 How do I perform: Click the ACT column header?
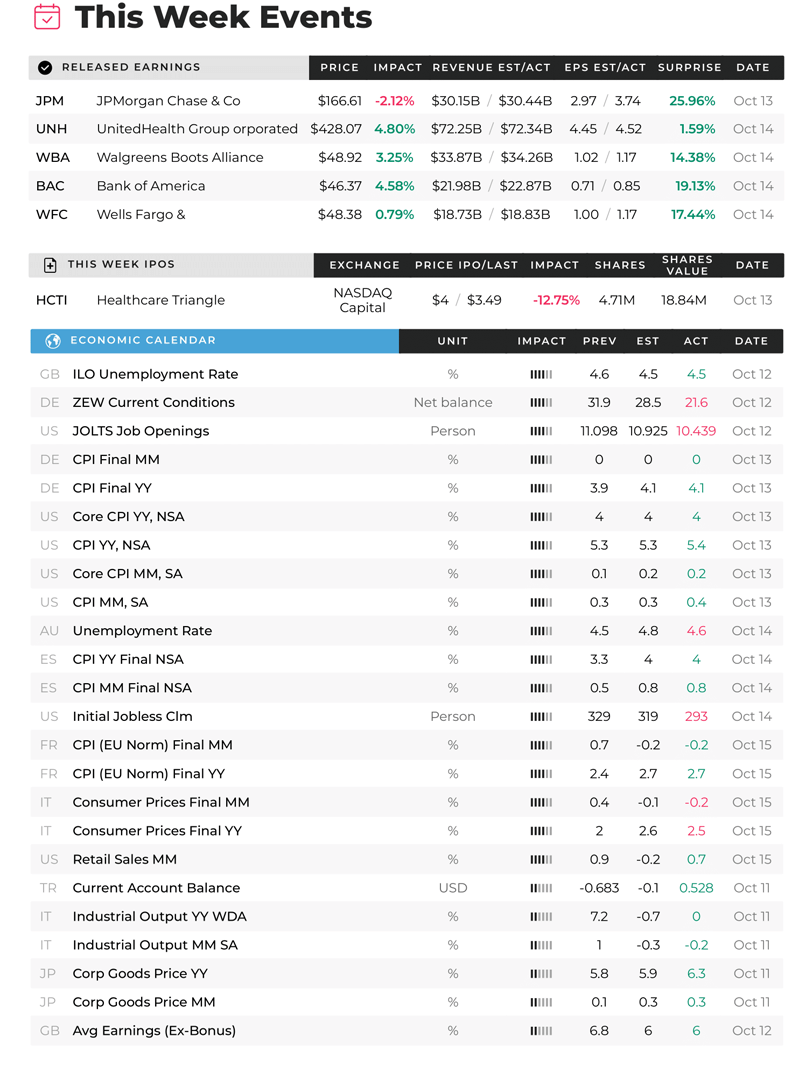pos(696,341)
